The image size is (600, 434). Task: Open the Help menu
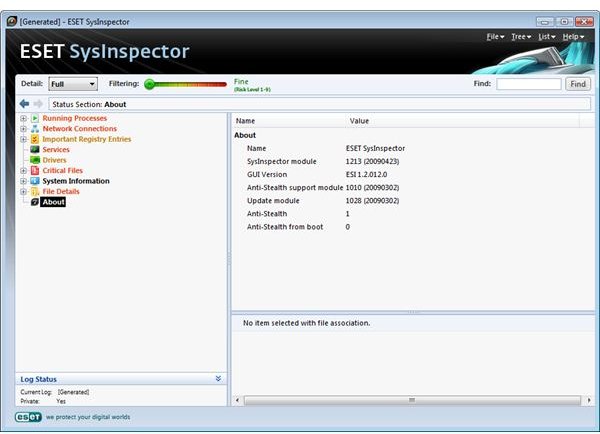tap(573, 37)
